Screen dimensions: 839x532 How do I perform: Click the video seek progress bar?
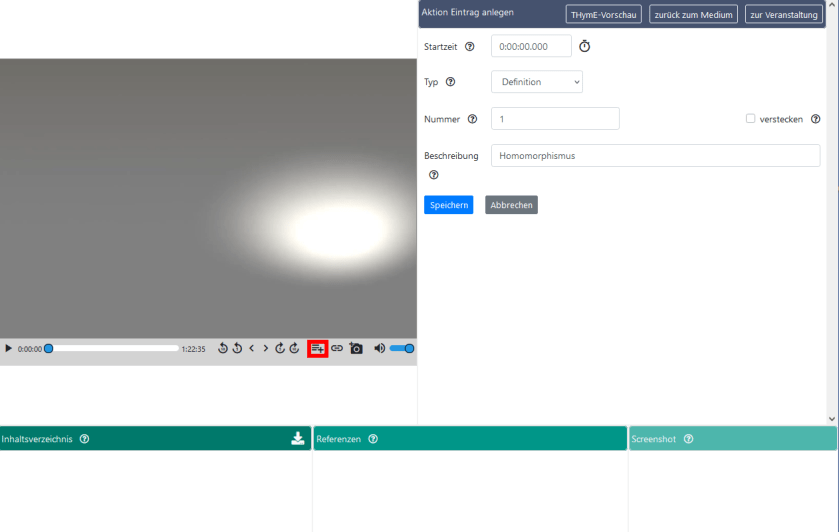(113, 349)
